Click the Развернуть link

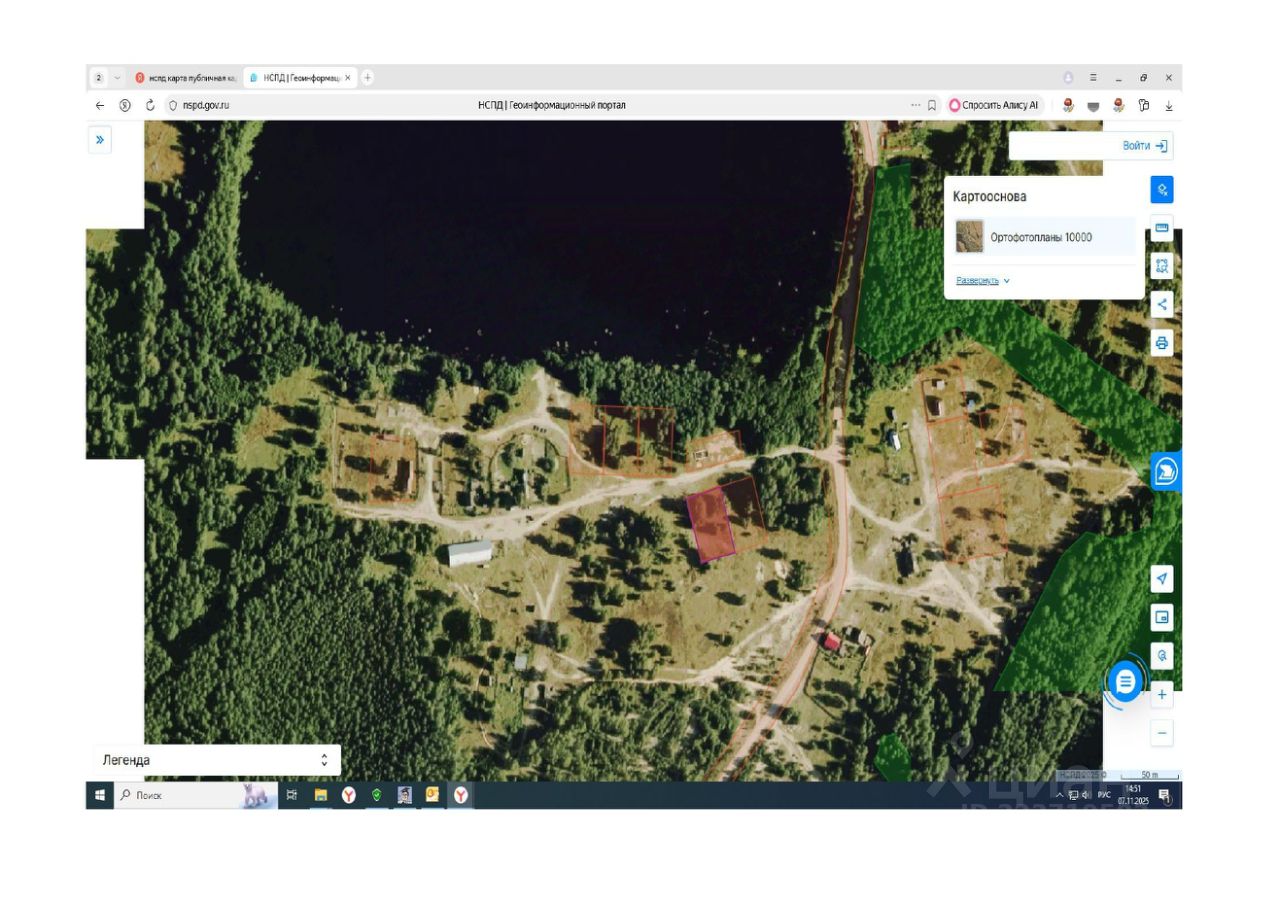tap(977, 281)
